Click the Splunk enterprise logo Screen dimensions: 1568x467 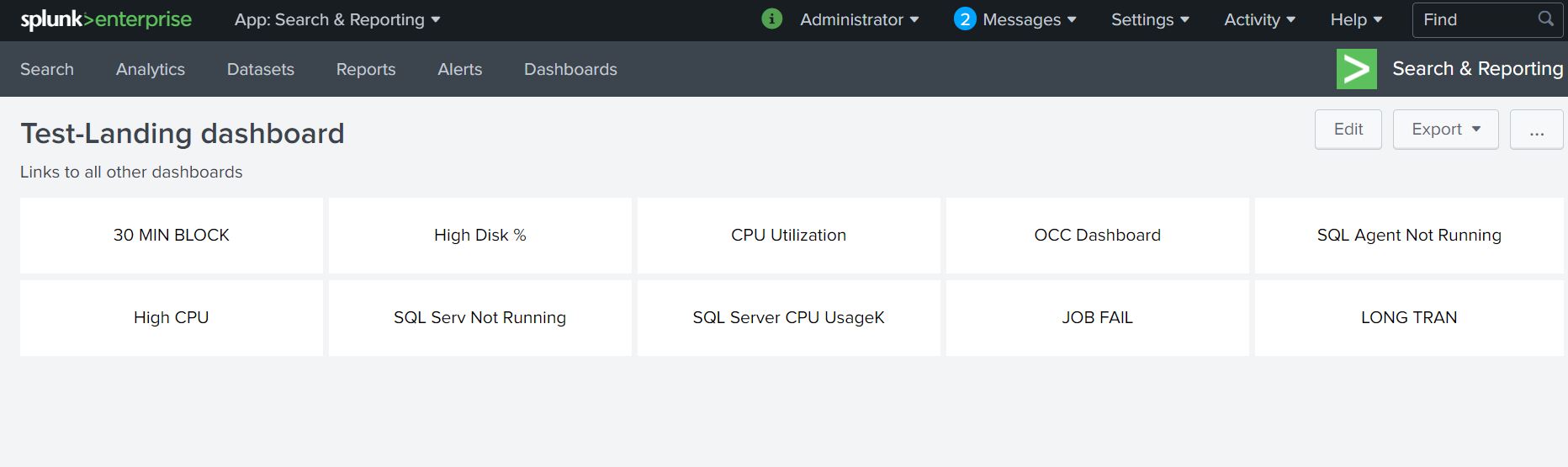click(x=106, y=19)
